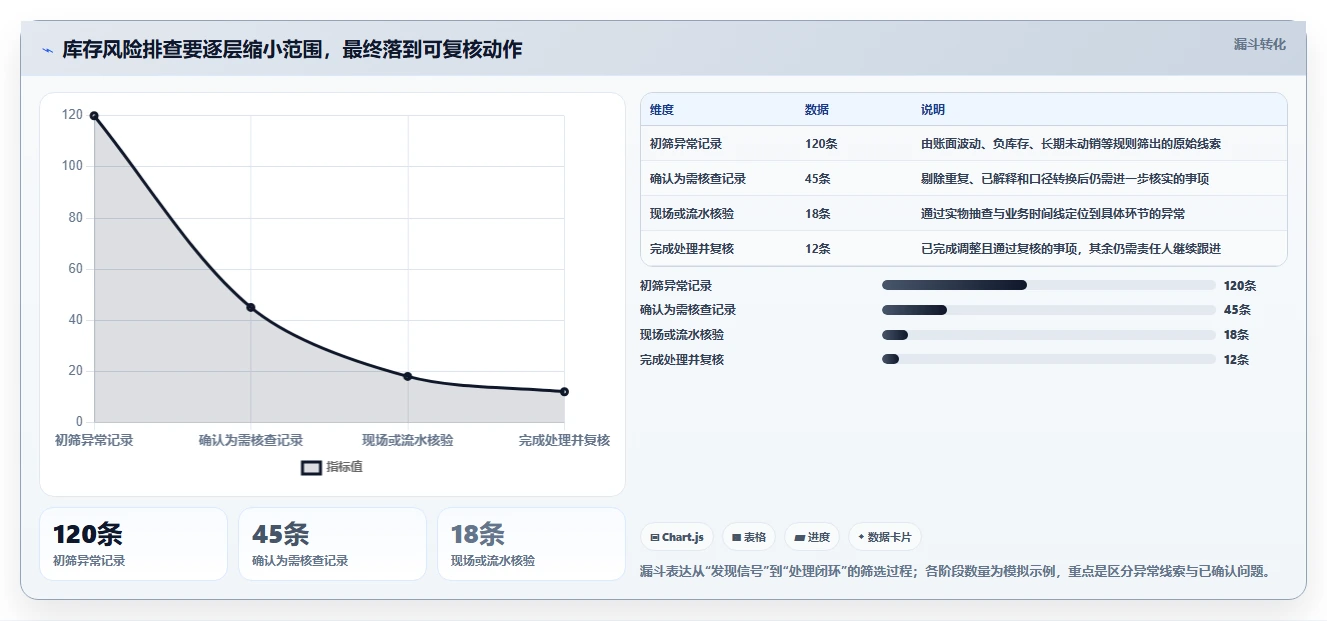The width and height of the screenshot is (1327, 621).
Task: Select the 进度 chip
Action: (x=812, y=537)
